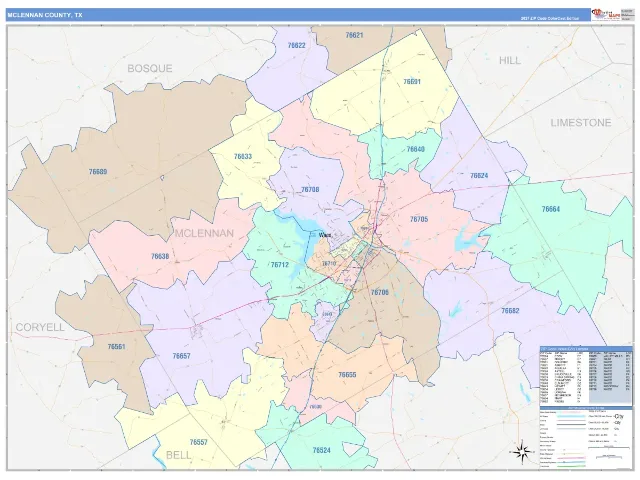
Task: Click the scale bar in the legend
Action: [x=608, y=449]
